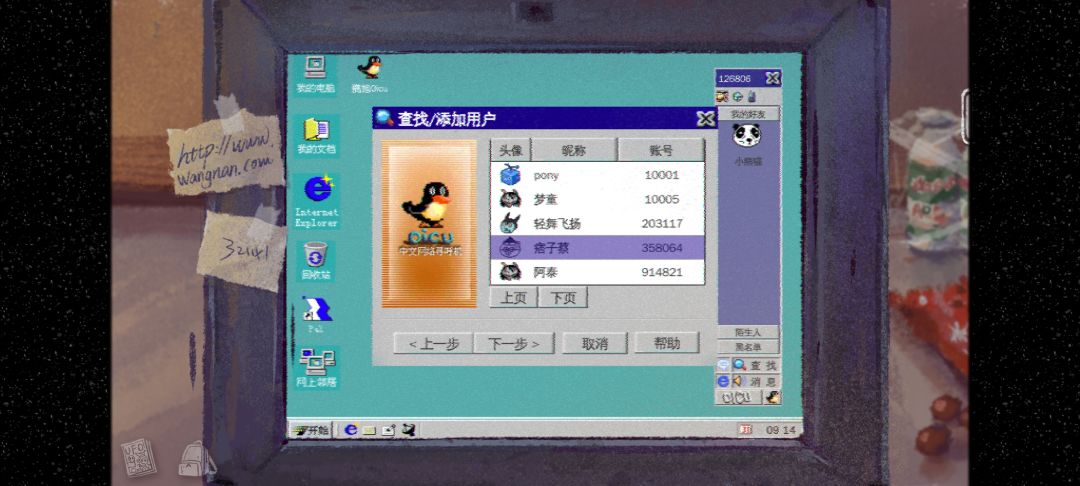Click the avatar for 痞子蔡 row
The image size is (1080, 486).
[510, 247]
